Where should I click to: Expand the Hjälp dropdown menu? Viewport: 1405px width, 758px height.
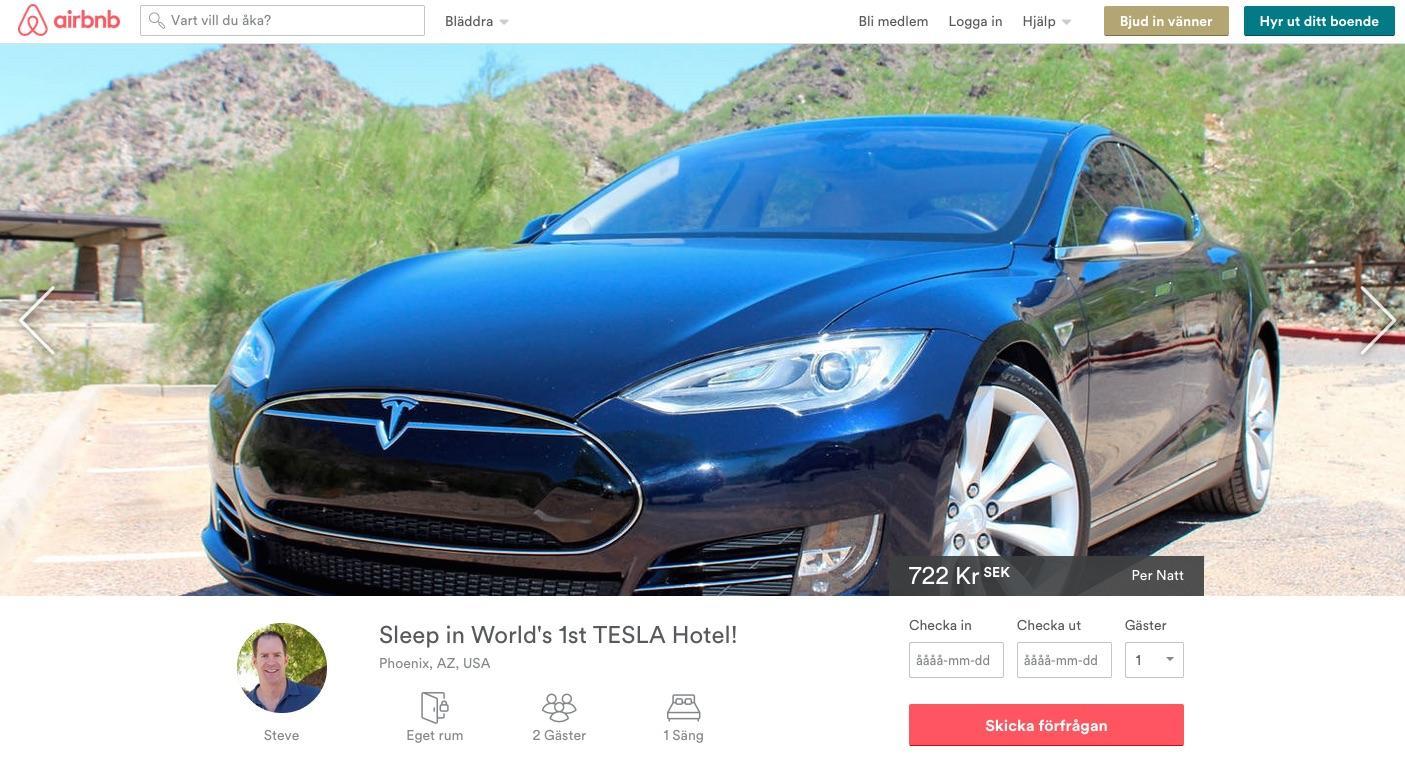point(1046,21)
